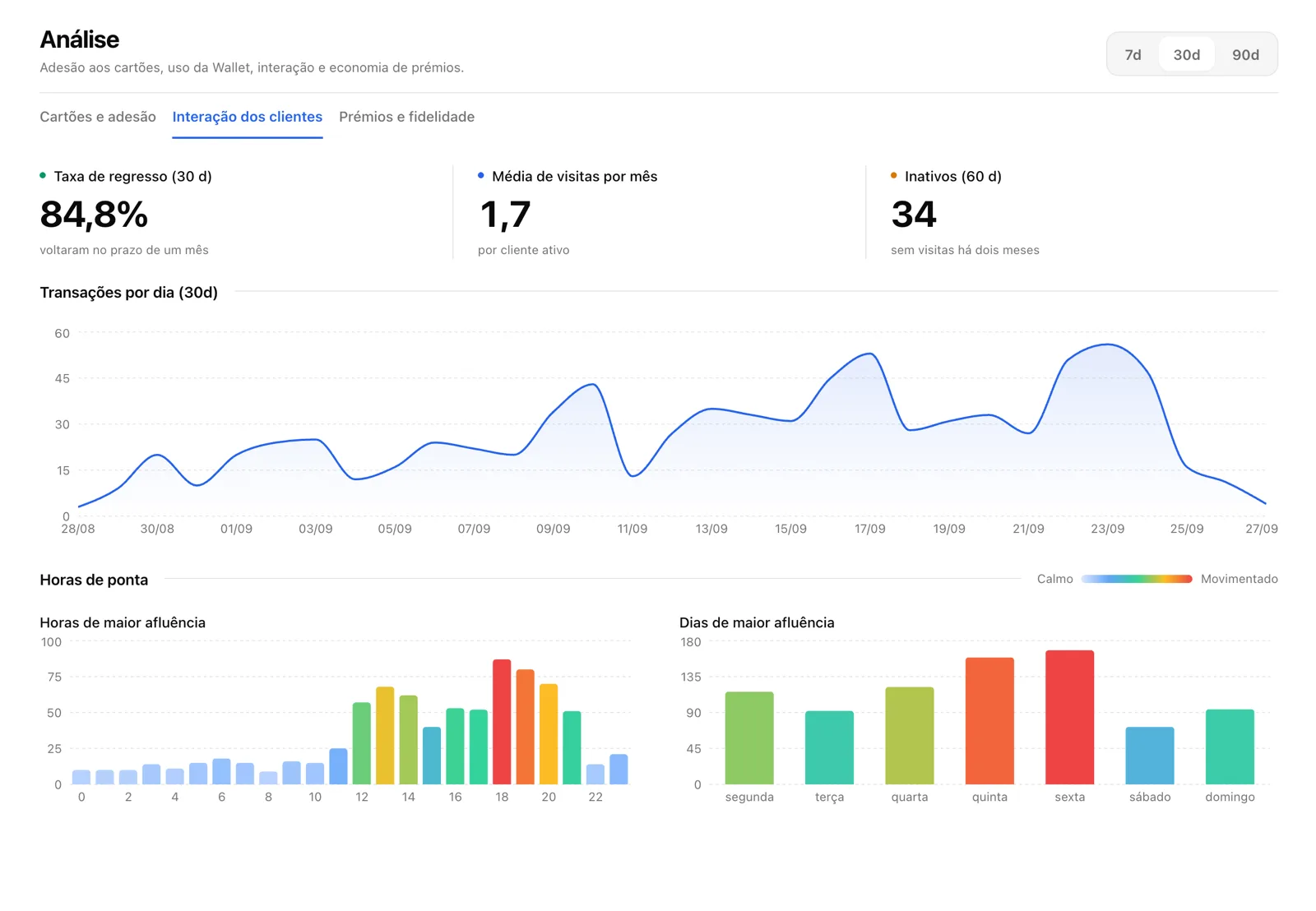The image size is (1316, 911).
Task: Click the Média de visitas por mês label
Action: point(574,176)
